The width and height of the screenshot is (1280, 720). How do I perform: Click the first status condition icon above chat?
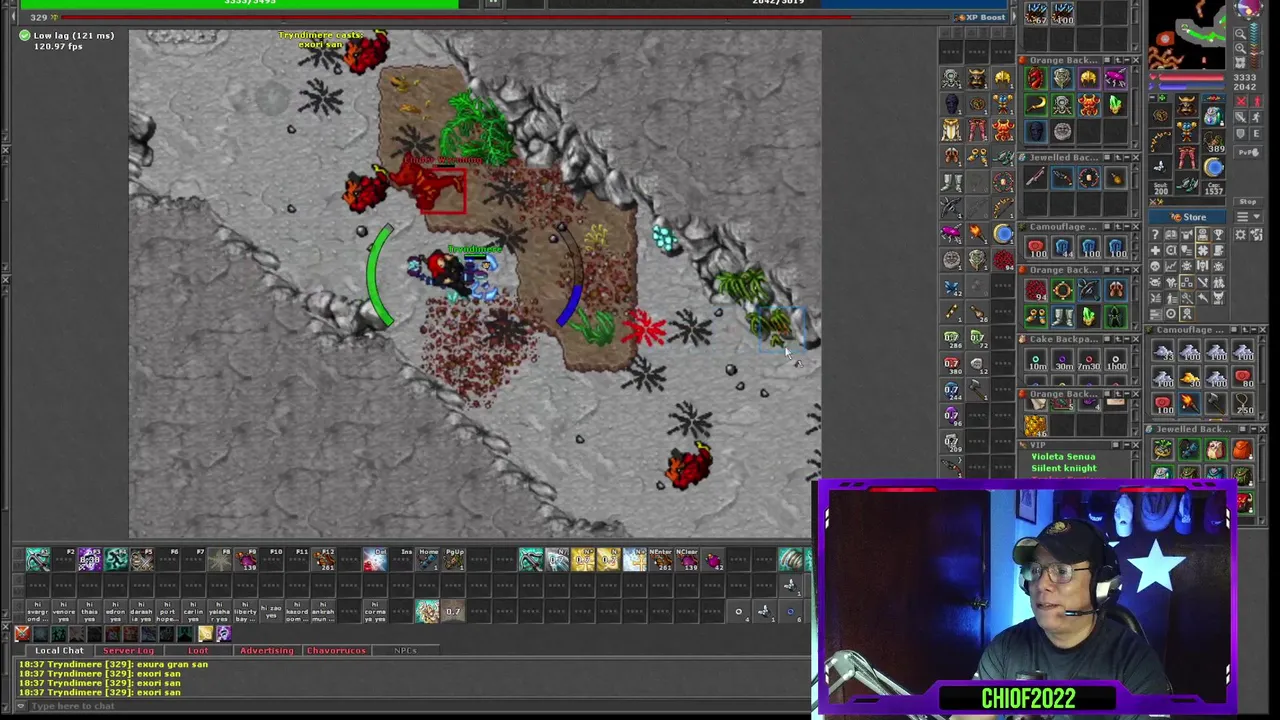[x=22, y=633]
